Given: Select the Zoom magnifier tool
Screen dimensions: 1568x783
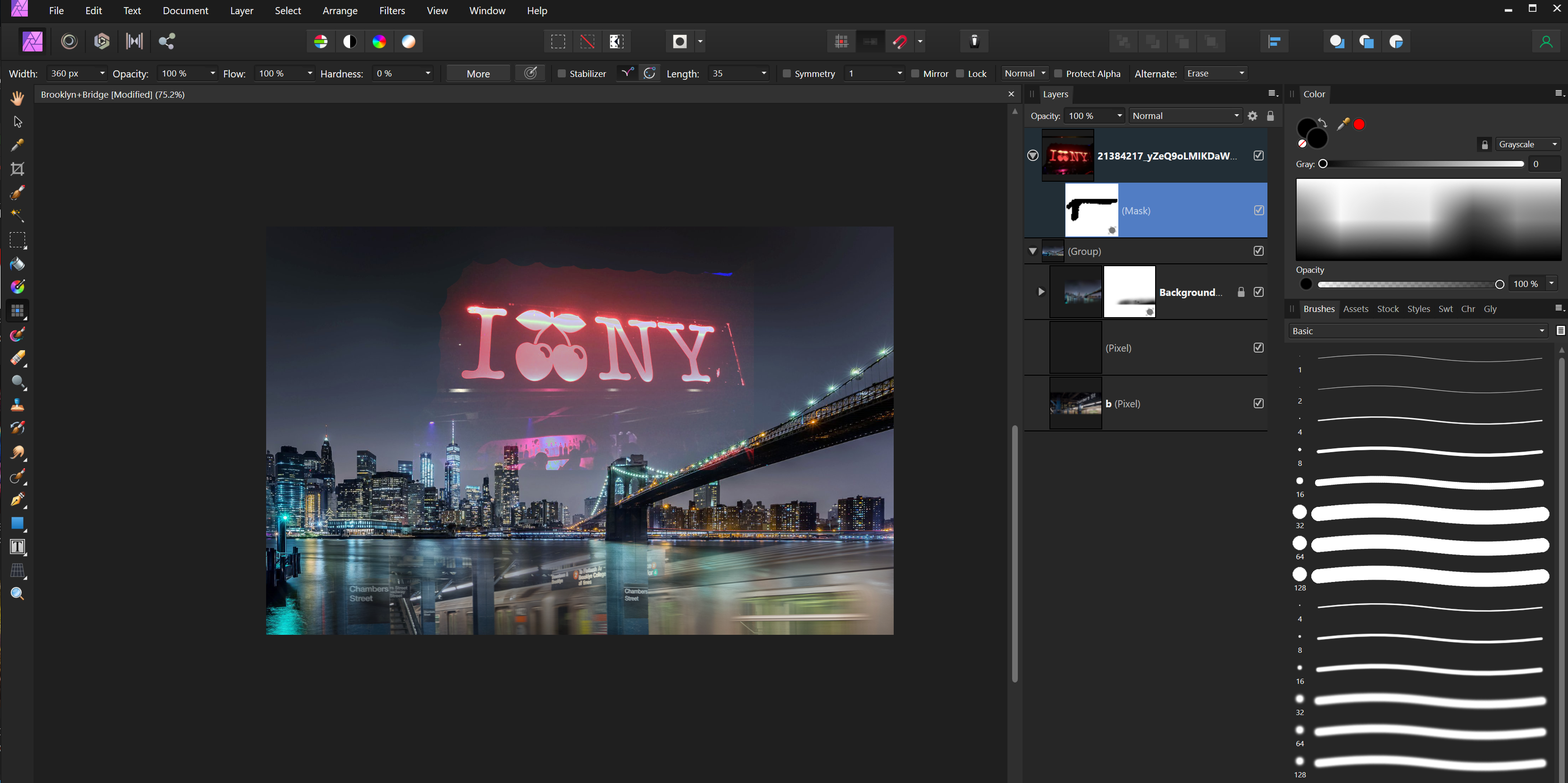Looking at the screenshot, I should pos(17,594).
